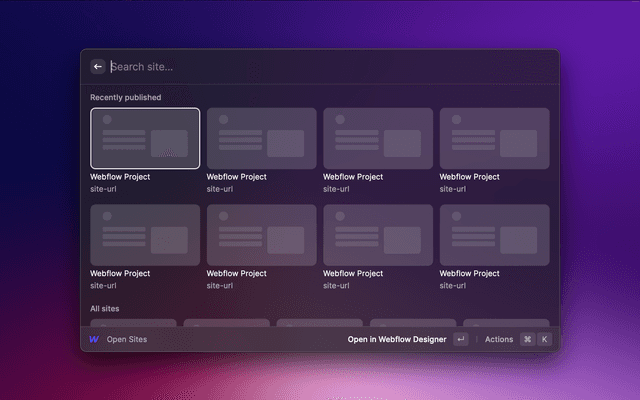Screen dimensions: 640x400
Task: Click the Recently published section heading
Action: click(x=125, y=97)
